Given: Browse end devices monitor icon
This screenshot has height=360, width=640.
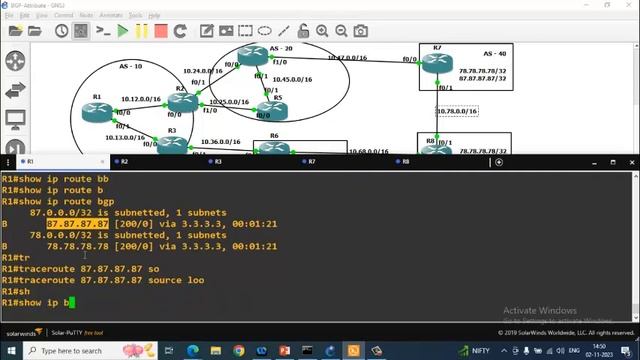Looking at the screenshot, I should 15,120.
